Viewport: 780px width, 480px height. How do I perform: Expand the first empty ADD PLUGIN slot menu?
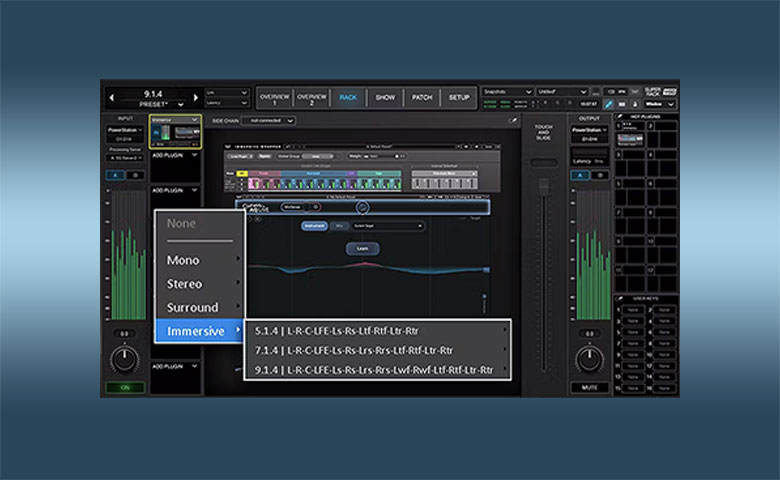[x=175, y=156]
